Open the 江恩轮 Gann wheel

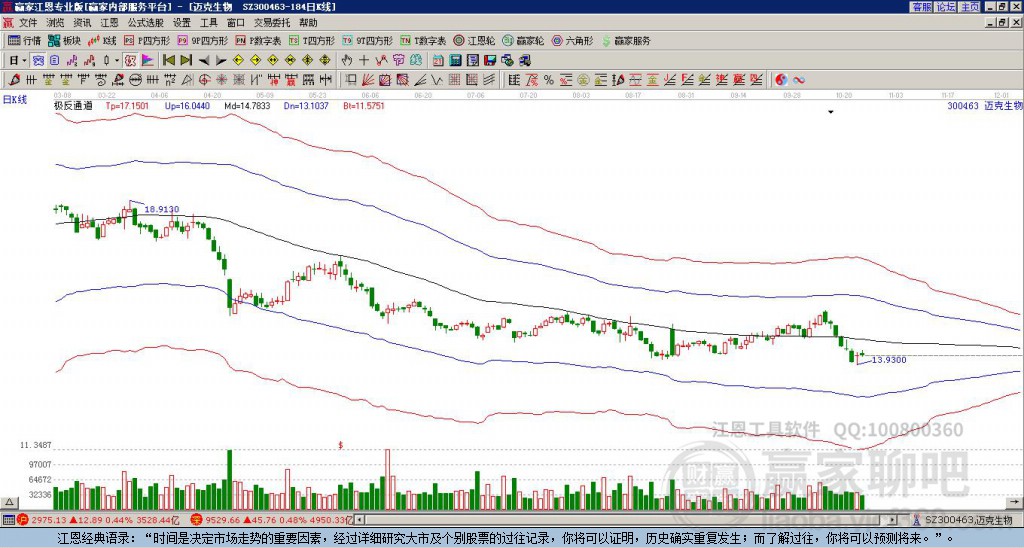[x=475, y=40]
